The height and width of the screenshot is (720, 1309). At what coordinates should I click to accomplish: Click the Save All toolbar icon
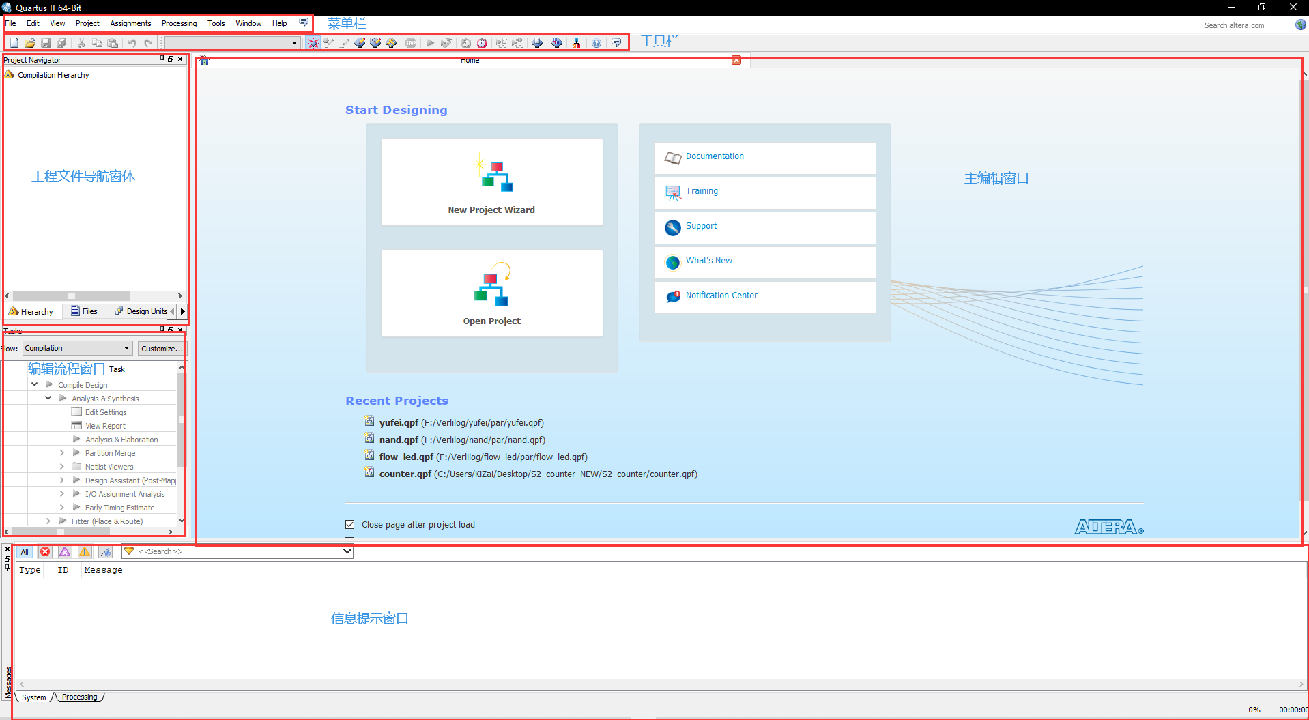click(62, 43)
